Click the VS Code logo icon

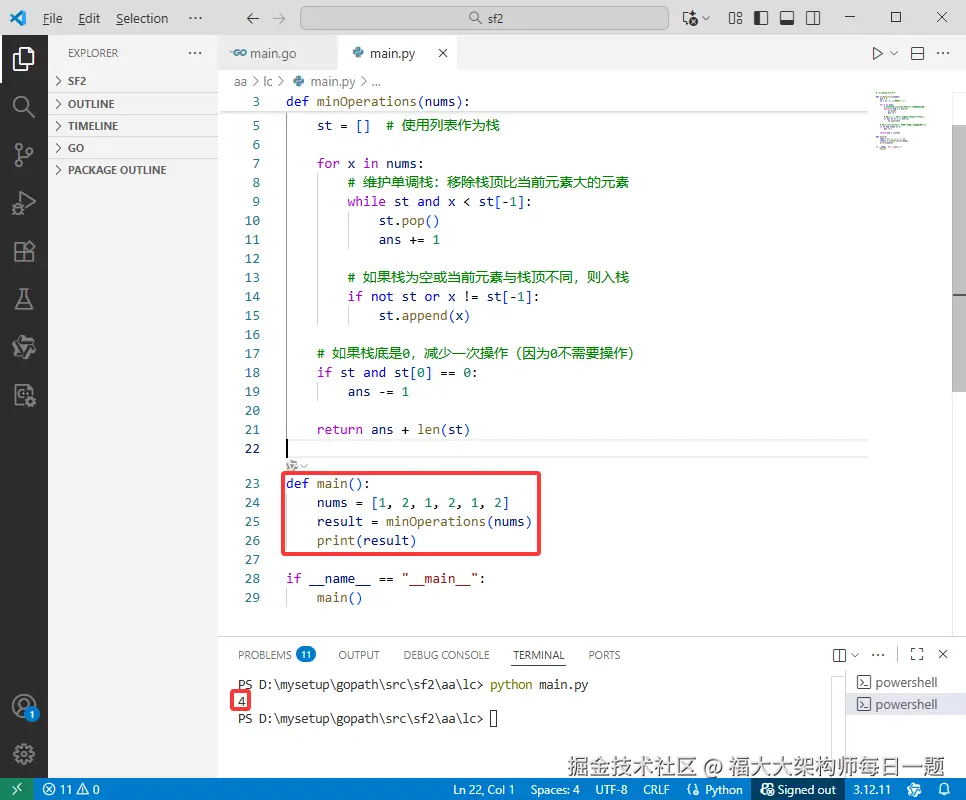(x=18, y=18)
